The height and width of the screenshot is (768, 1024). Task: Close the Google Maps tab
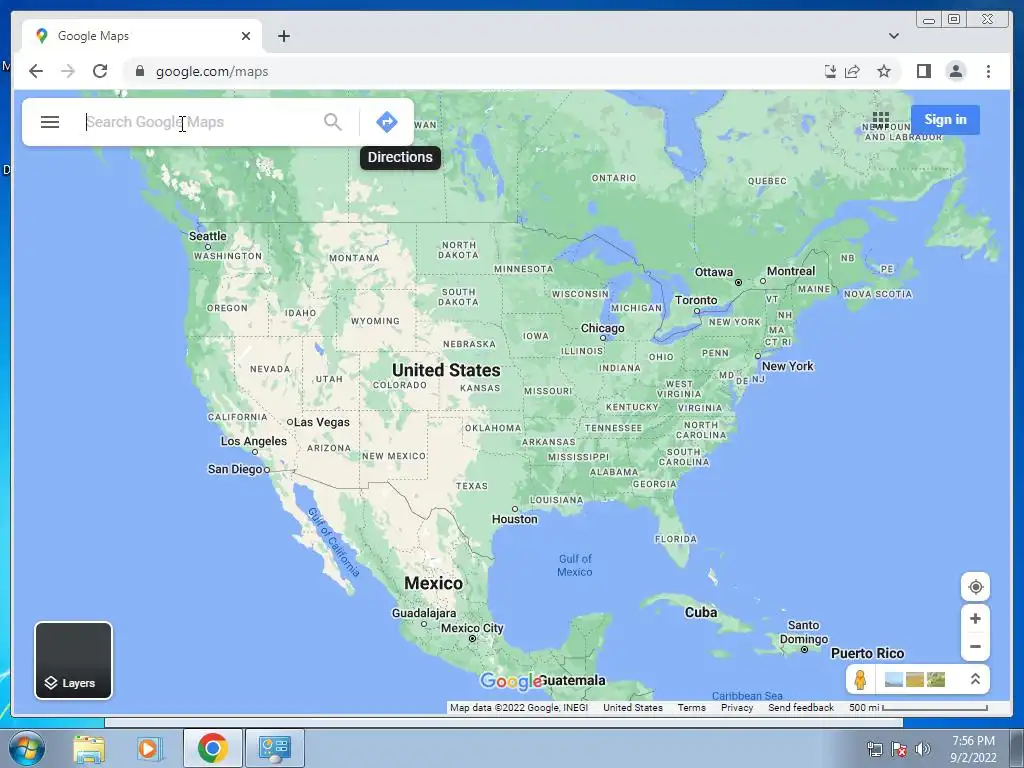[246, 36]
